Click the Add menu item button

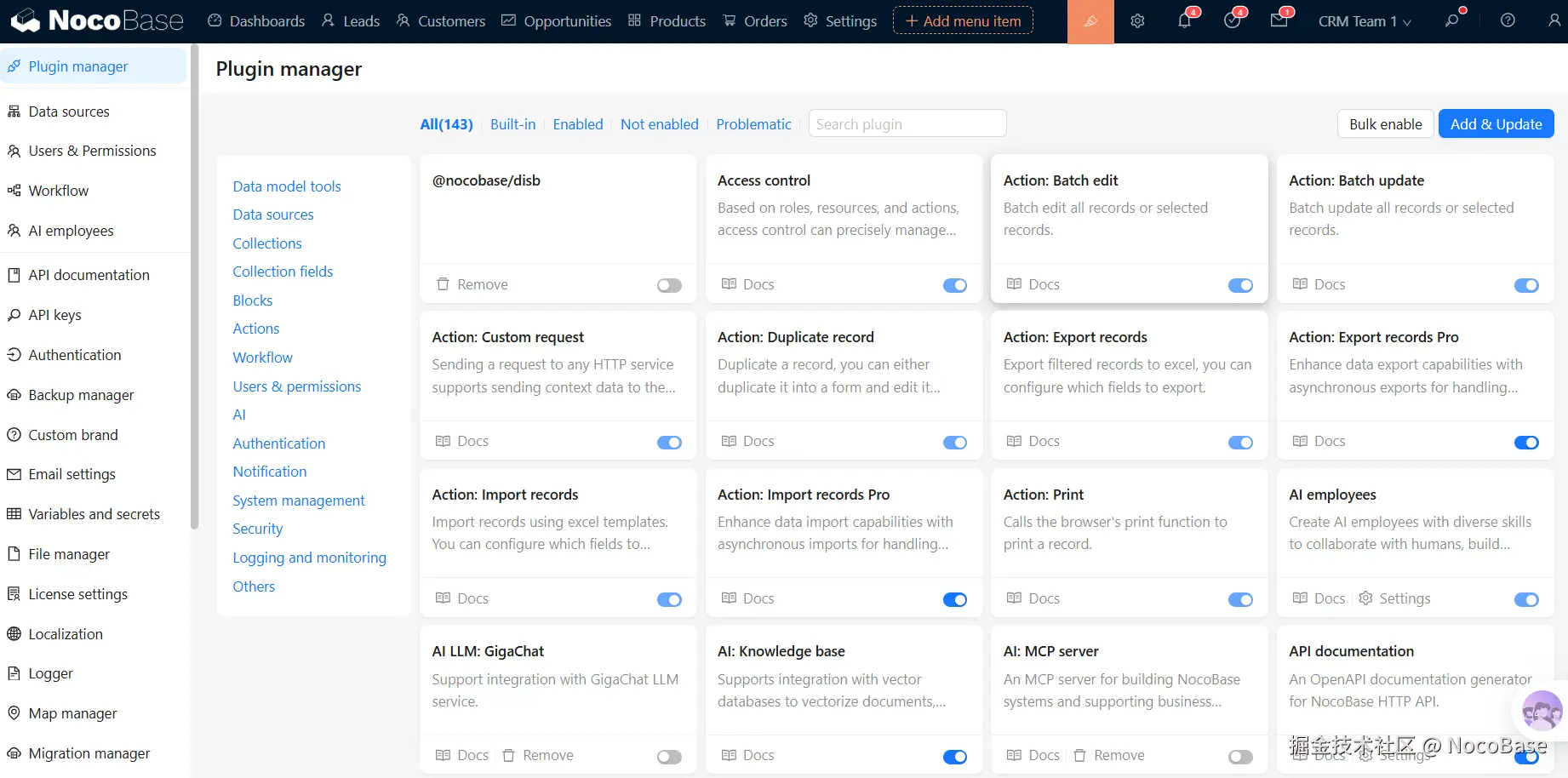pyautogui.click(x=963, y=21)
